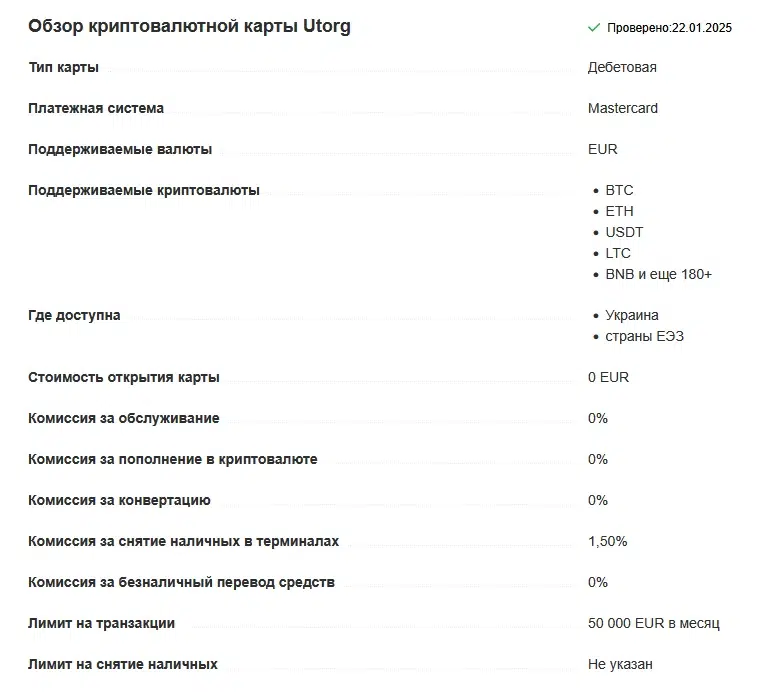Click the 'Не указан' withdrawal limit value
This screenshot has height=692, width=758.
pyautogui.click(x=620, y=664)
